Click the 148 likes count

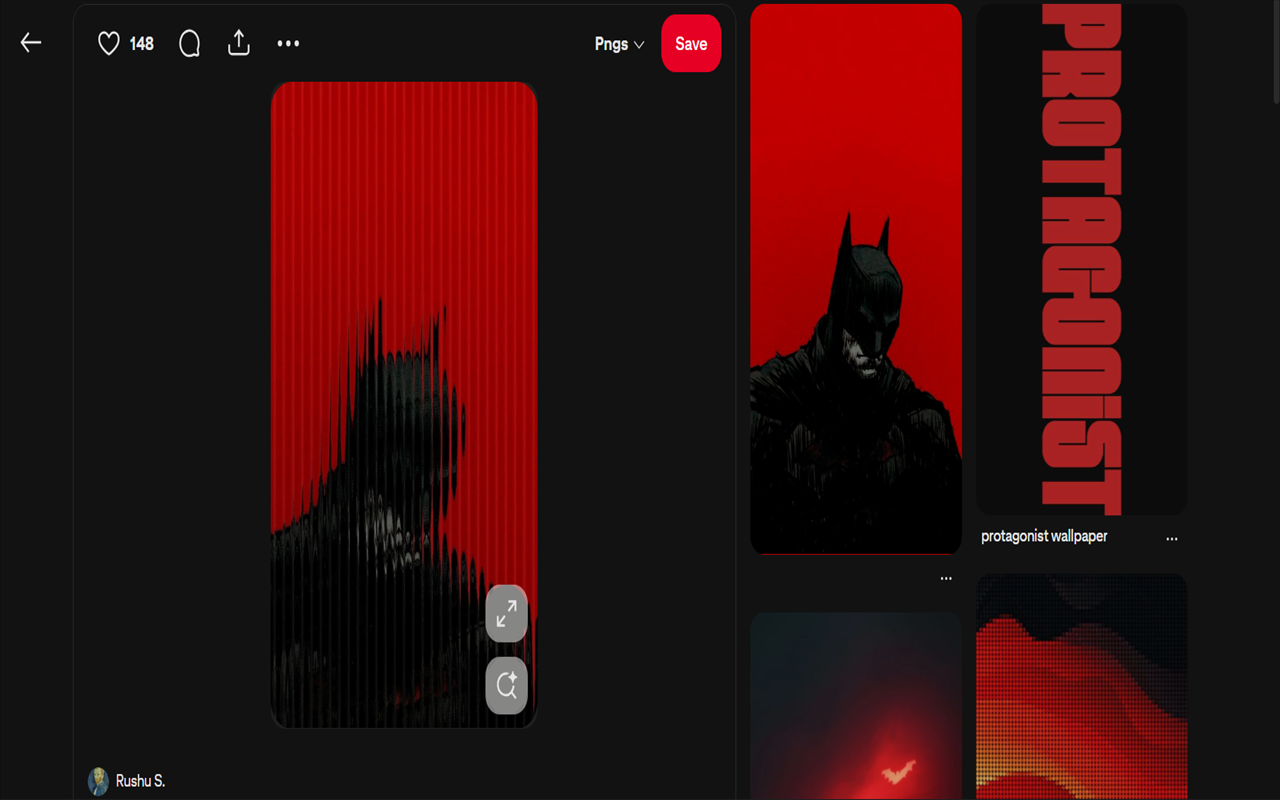click(142, 43)
